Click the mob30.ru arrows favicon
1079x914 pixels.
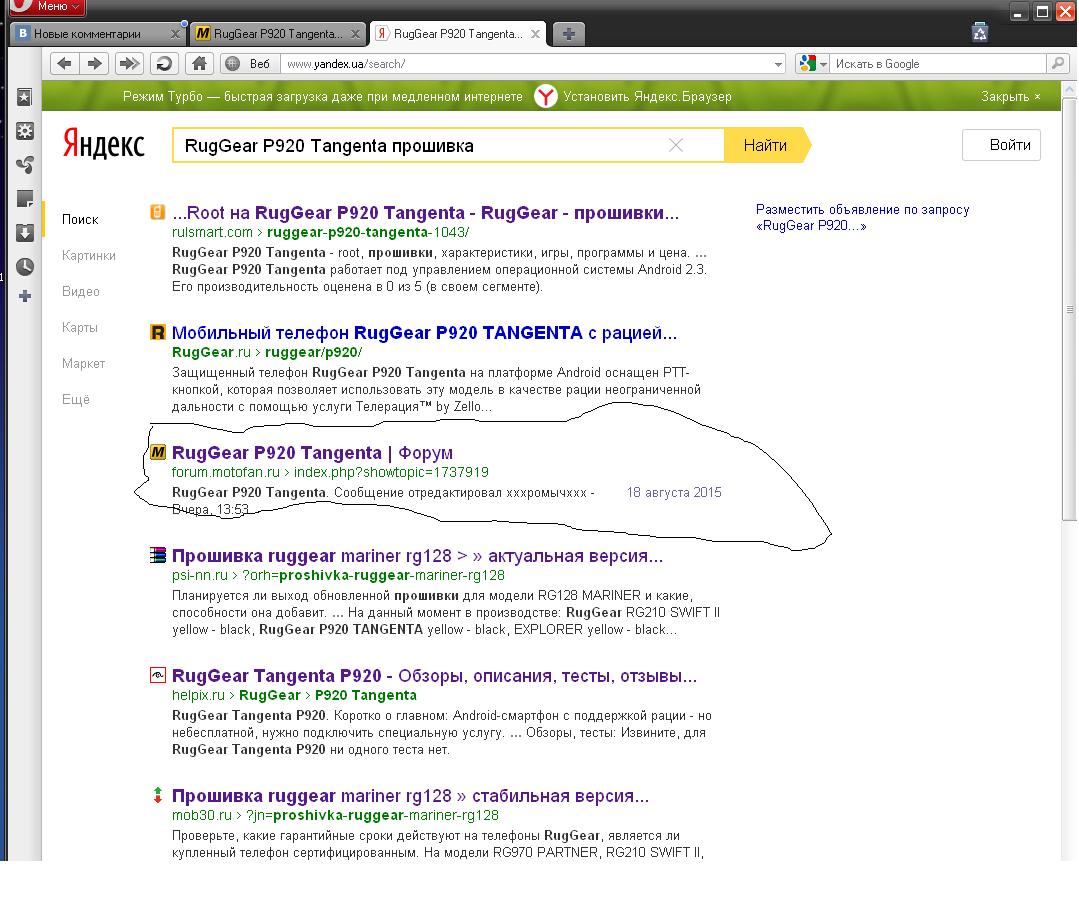158,795
